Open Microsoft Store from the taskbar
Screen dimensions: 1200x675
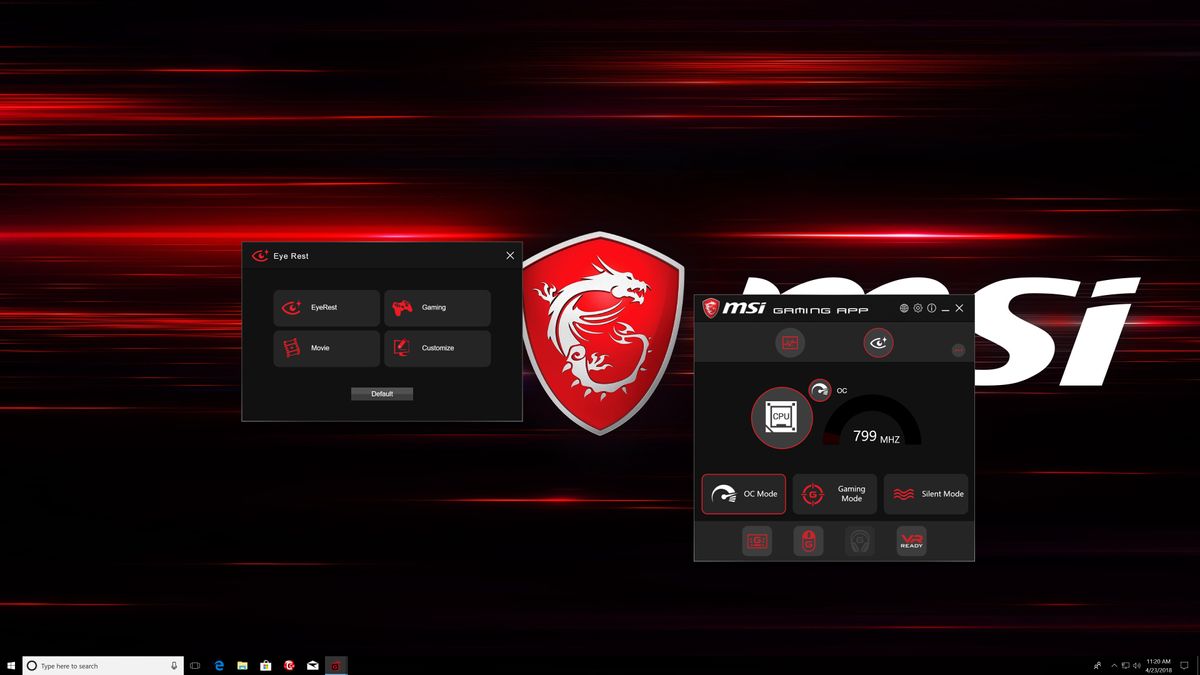266,665
